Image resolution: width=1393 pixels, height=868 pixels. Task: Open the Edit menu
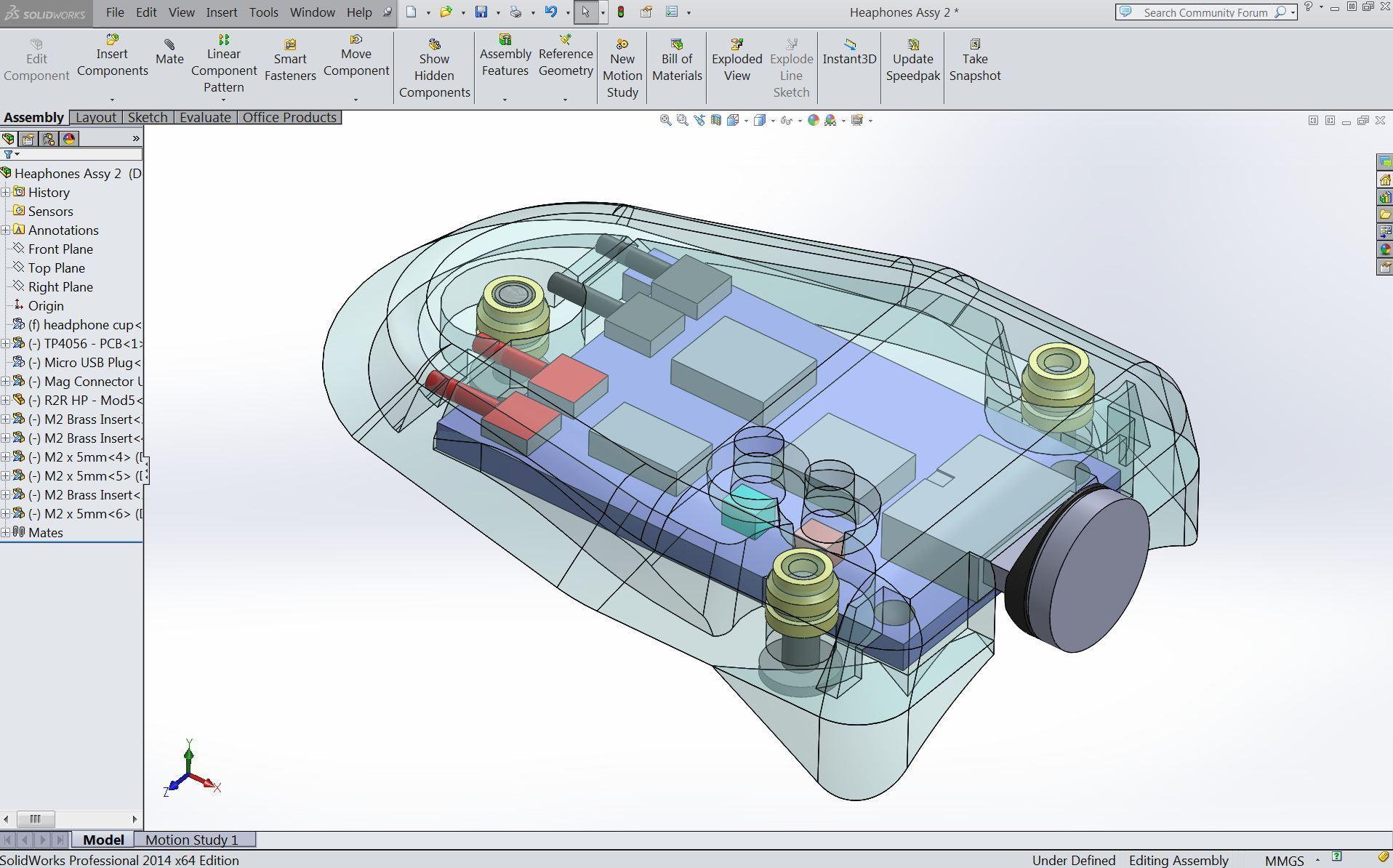click(146, 12)
